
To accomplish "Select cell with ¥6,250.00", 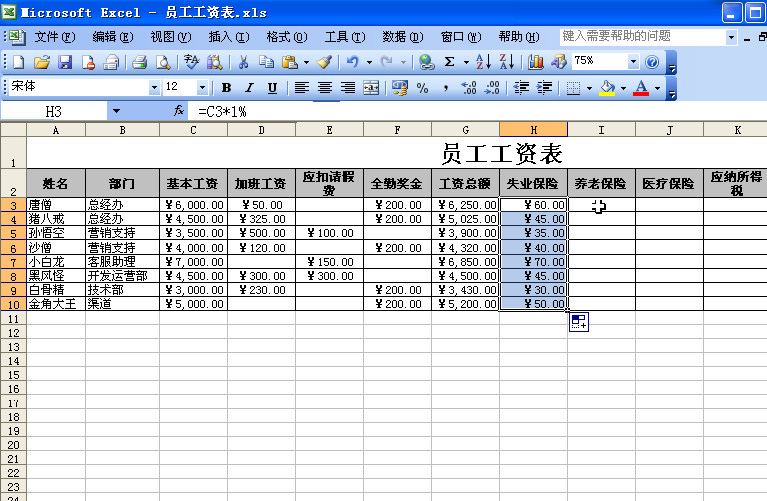I will (x=465, y=205).
